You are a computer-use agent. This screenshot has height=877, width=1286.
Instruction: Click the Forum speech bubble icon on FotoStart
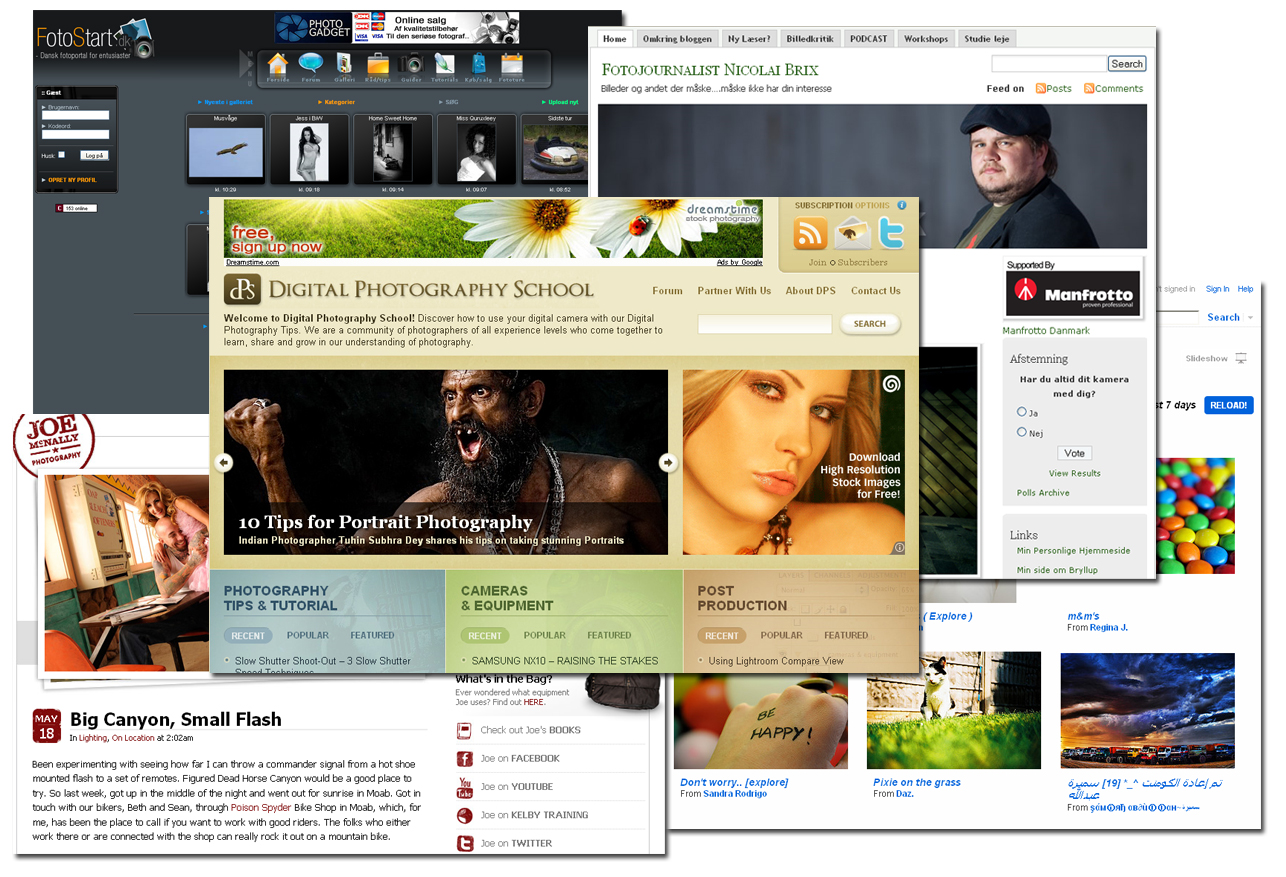[x=311, y=65]
